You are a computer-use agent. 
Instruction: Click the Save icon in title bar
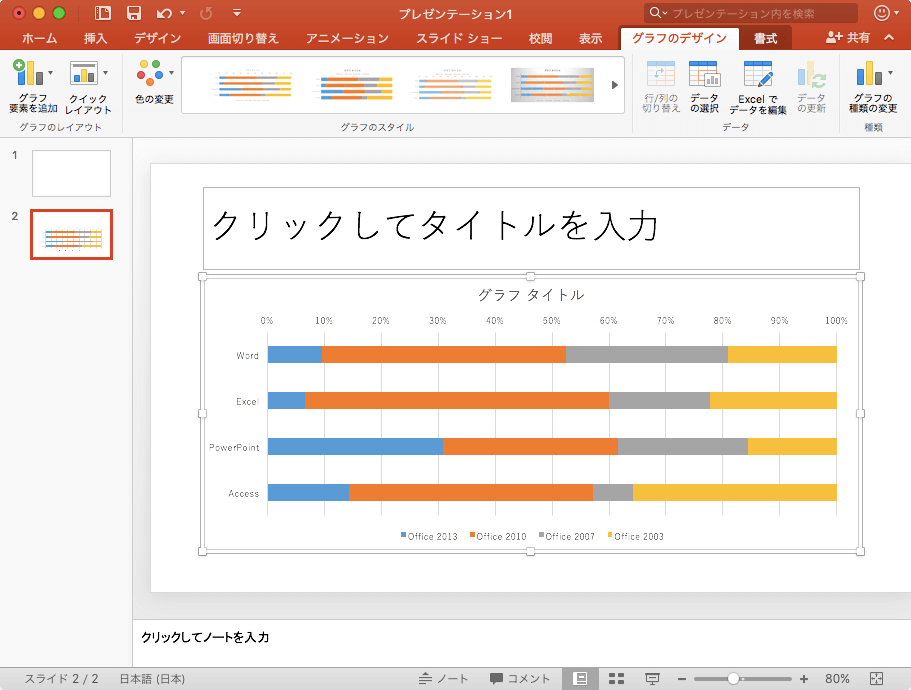pos(134,13)
